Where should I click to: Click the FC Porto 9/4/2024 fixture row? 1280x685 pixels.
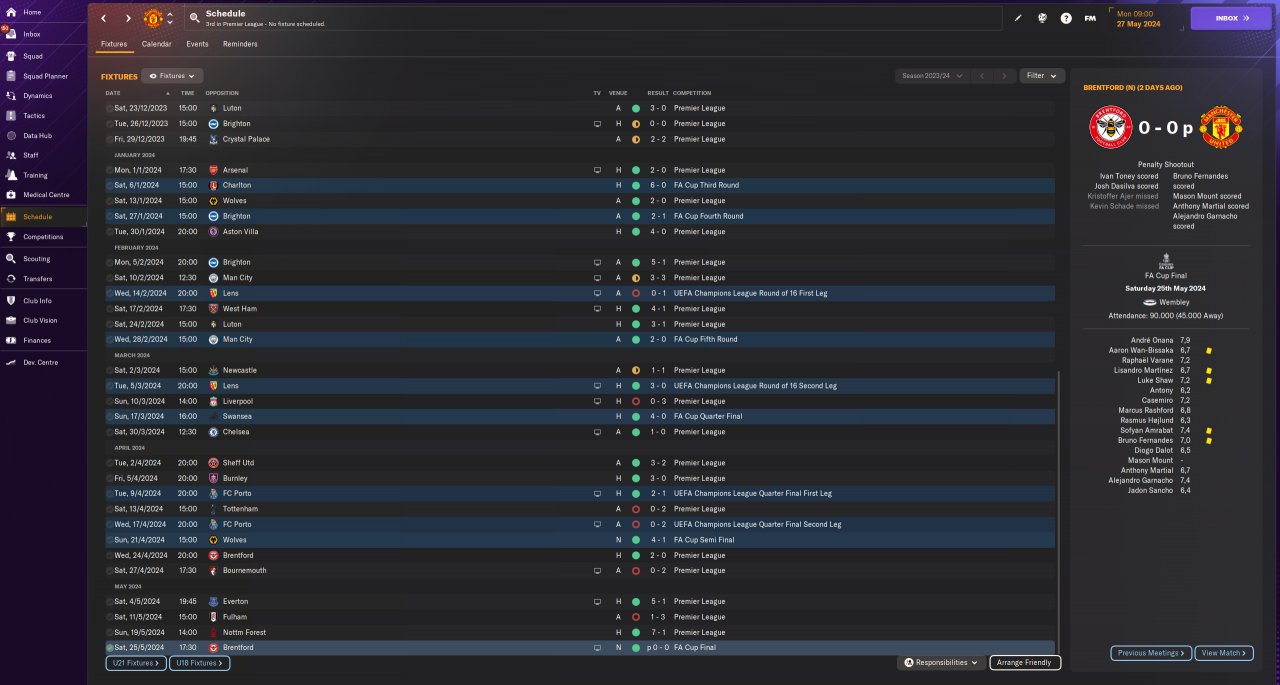(x=579, y=494)
